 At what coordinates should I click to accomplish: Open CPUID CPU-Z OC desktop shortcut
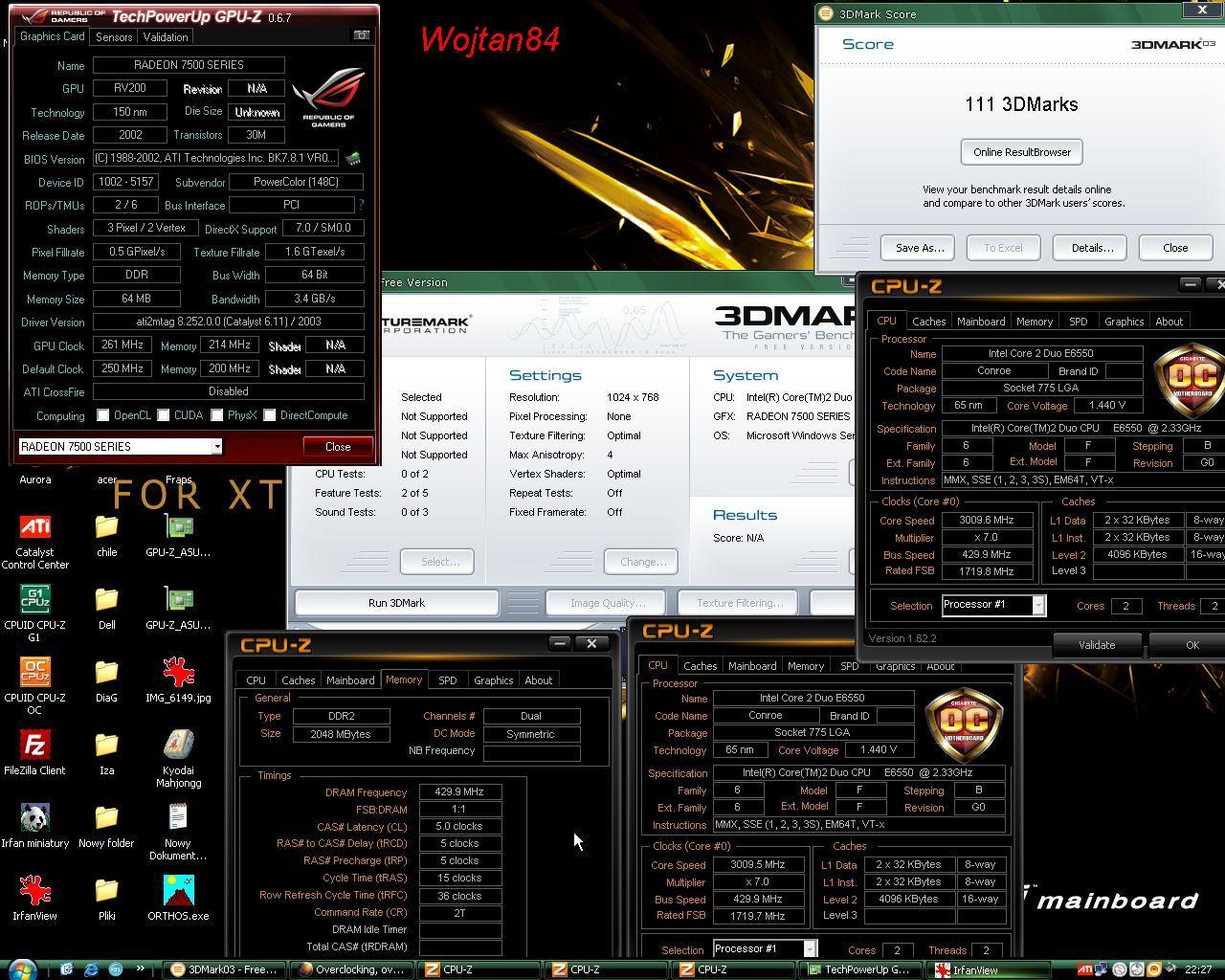[x=35, y=687]
